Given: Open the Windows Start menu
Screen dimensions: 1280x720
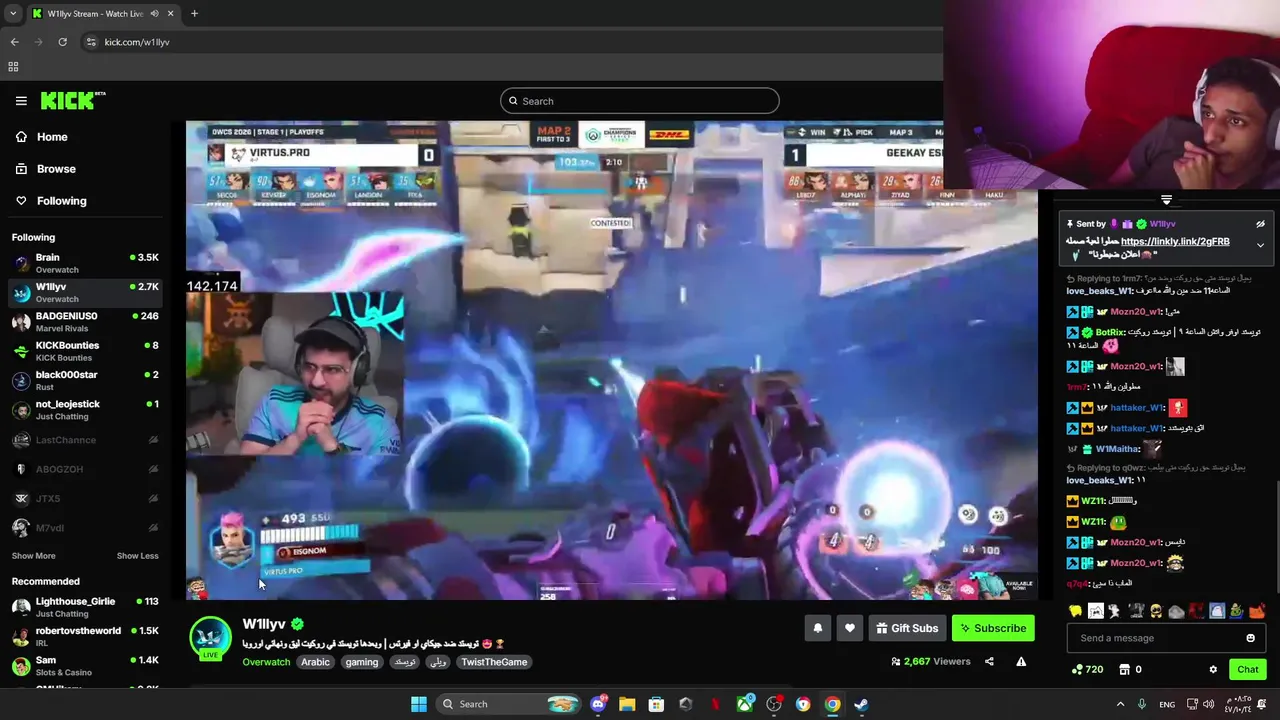Looking at the screenshot, I should point(418,704).
